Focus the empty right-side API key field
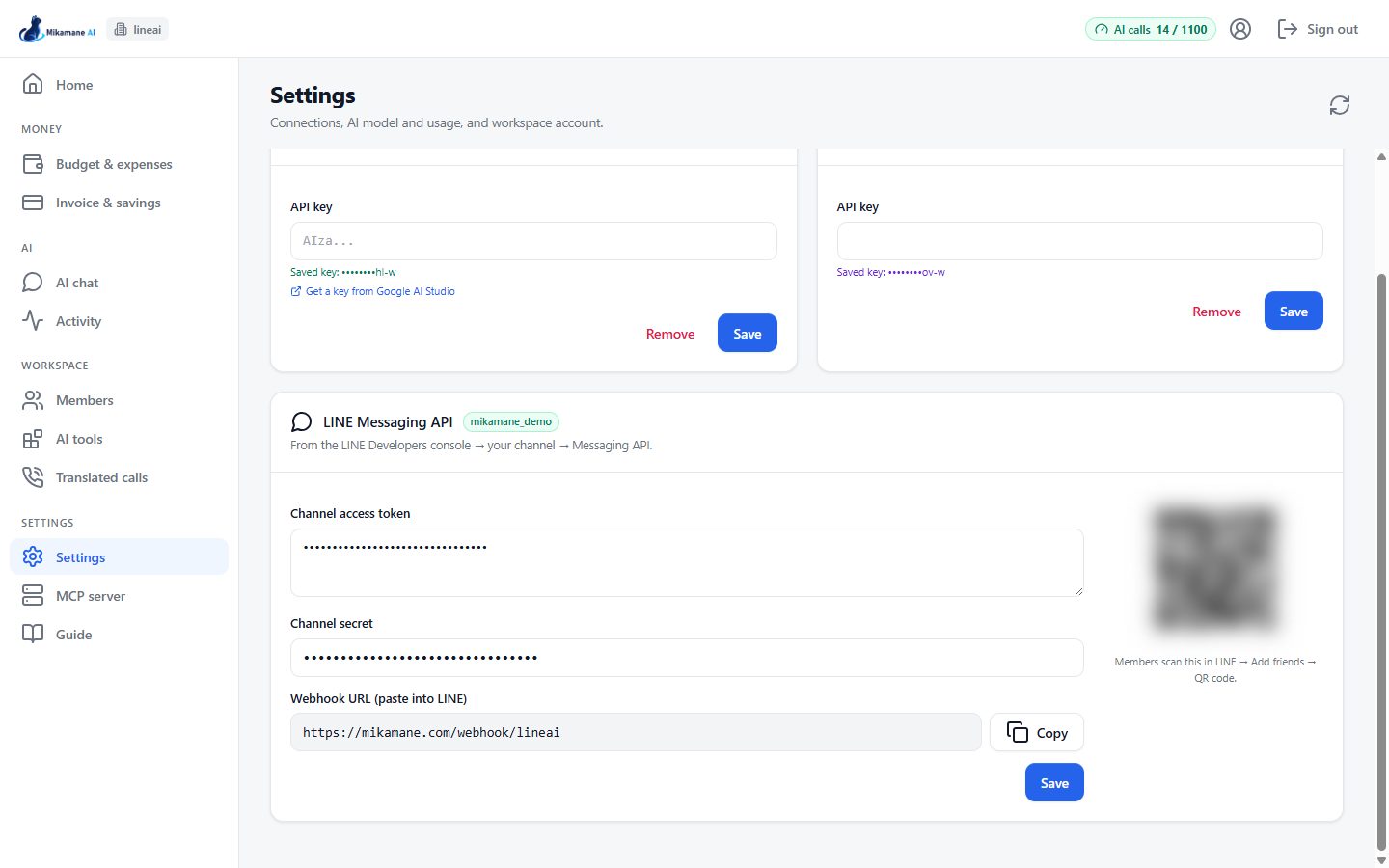The image size is (1389, 868). coord(1079,241)
